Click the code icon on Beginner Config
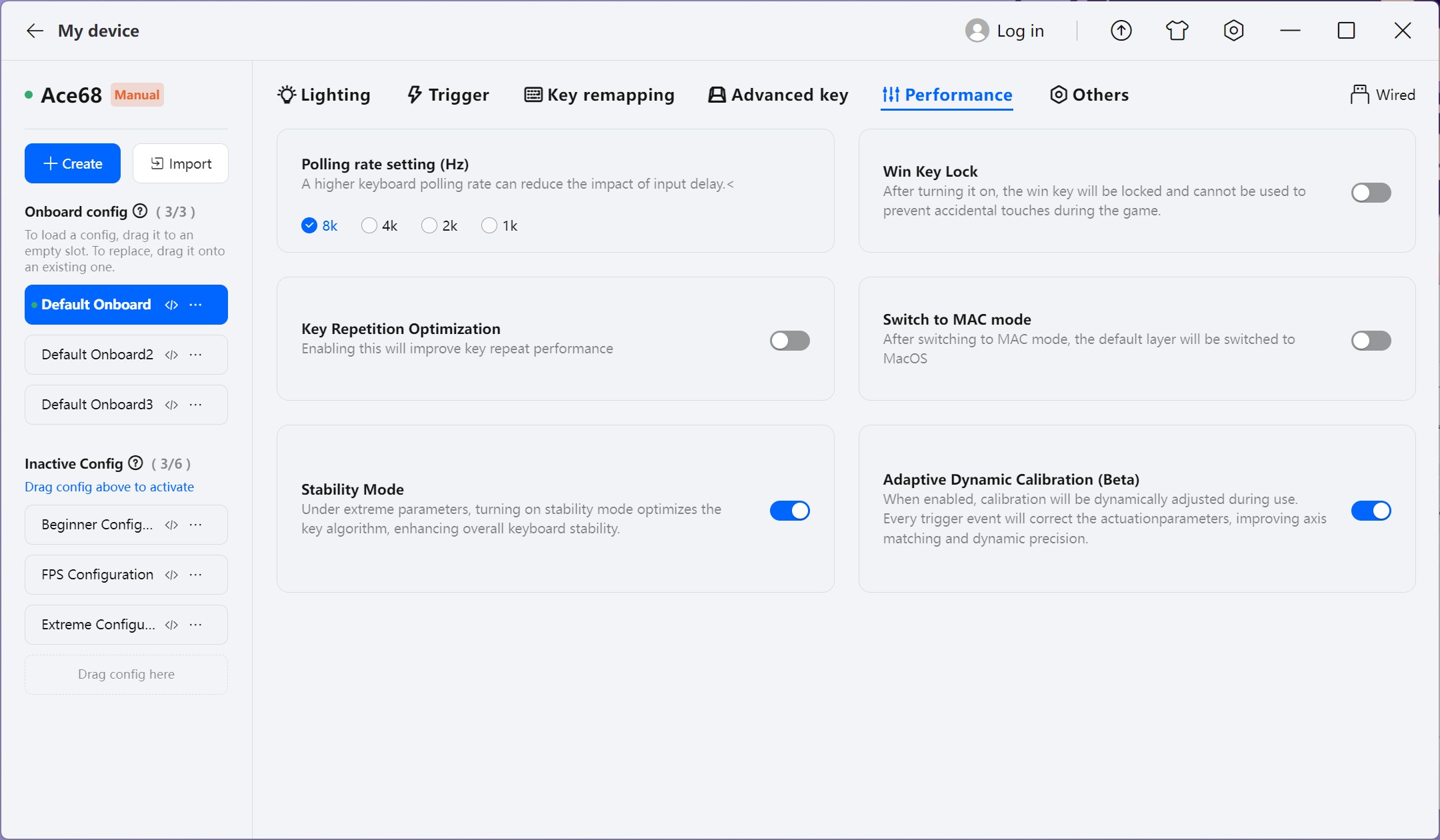Screen dimensions: 1440x840 click(x=171, y=525)
